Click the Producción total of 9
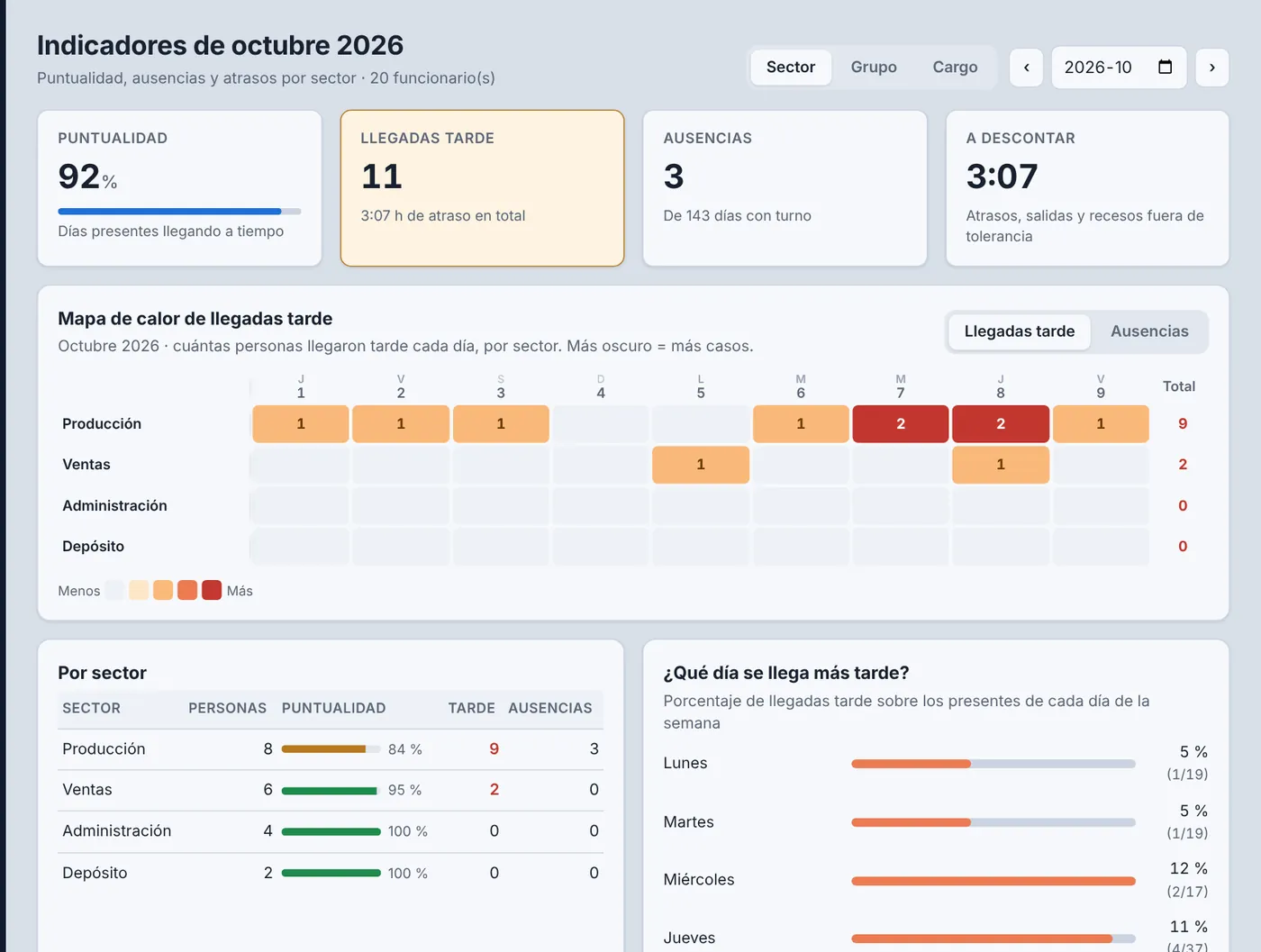Screen dimensions: 1261x952 point(1183,423)
